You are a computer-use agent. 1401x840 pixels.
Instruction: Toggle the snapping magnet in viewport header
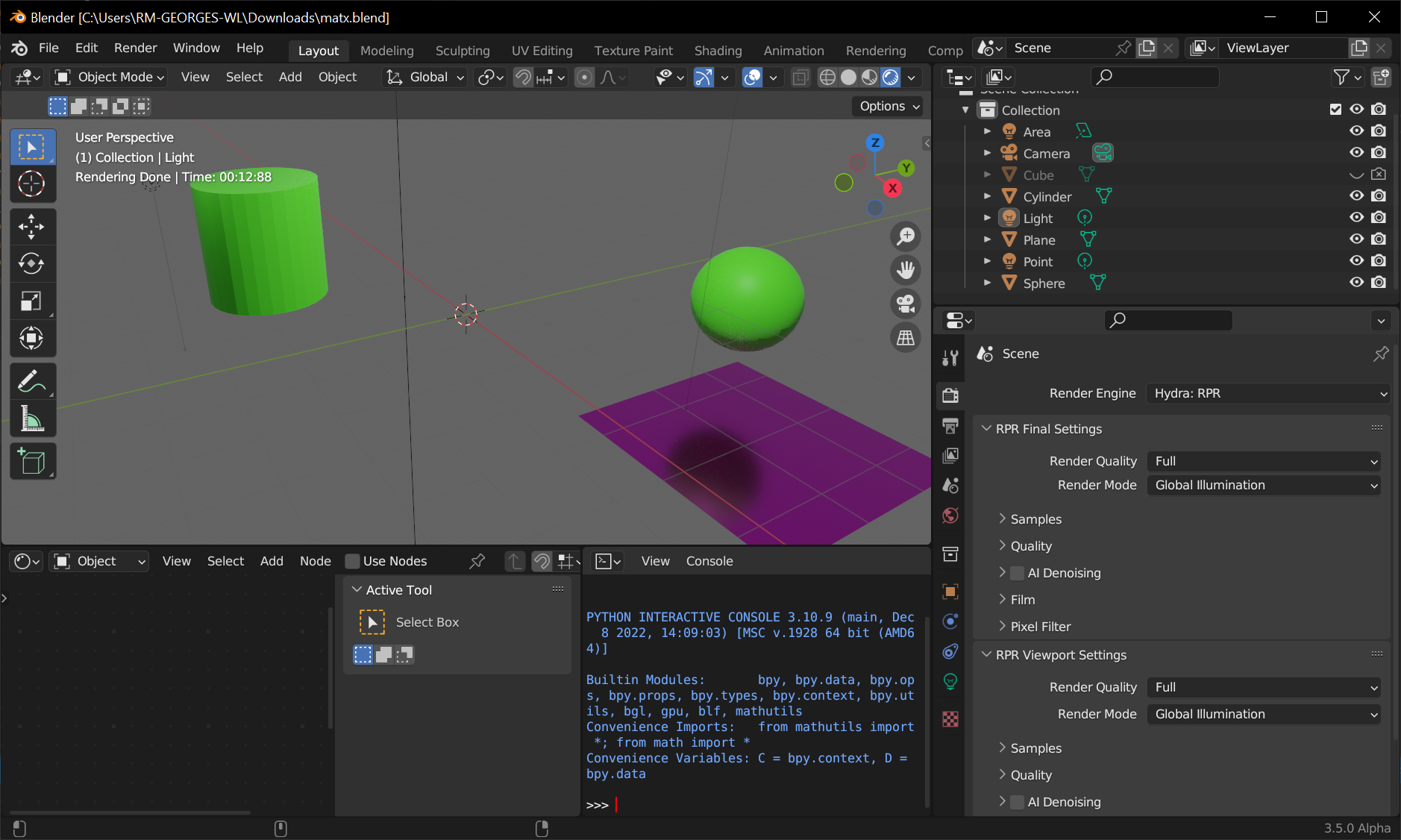tap(523, 77)
